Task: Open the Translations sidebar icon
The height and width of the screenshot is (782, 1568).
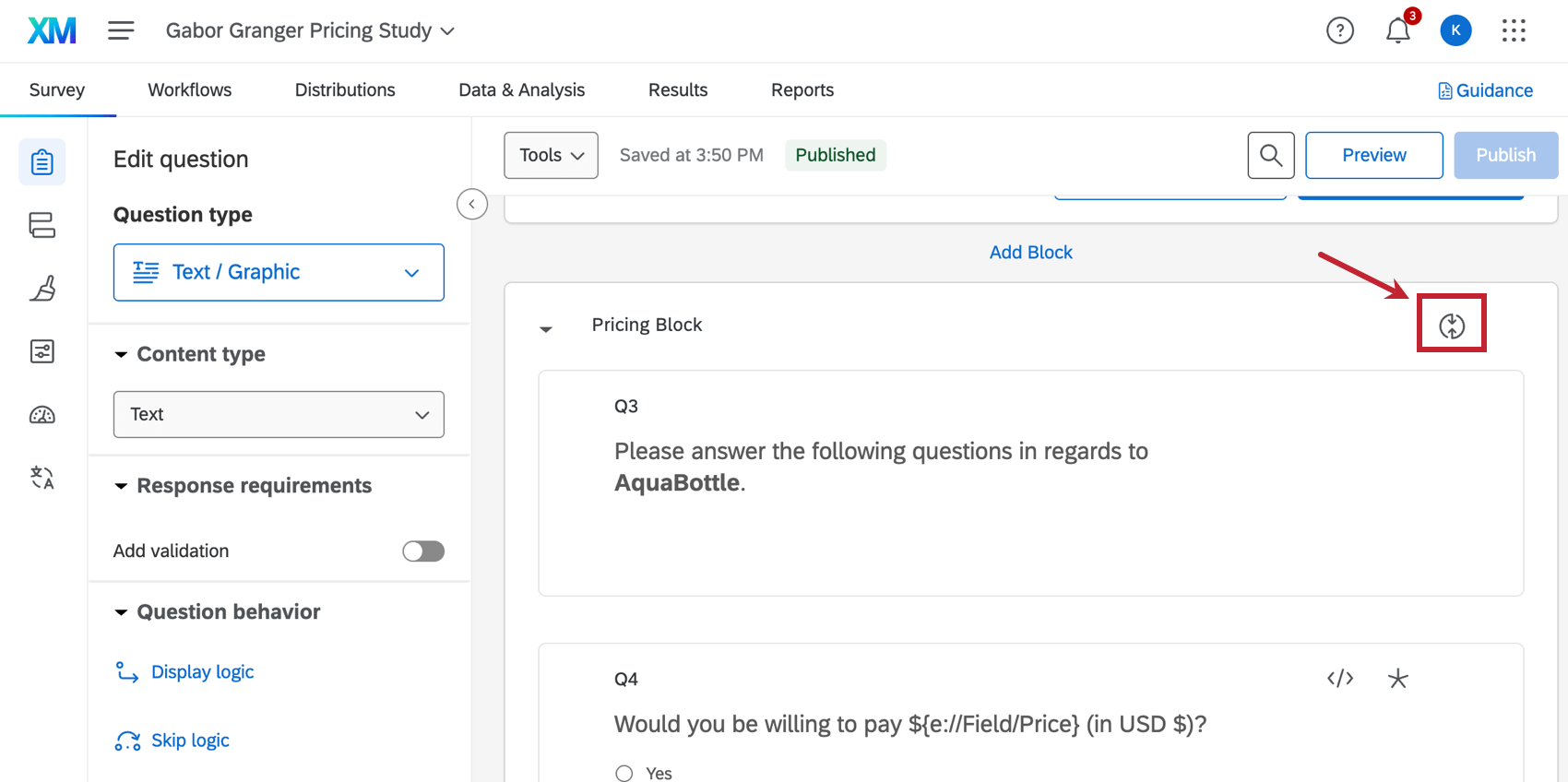Action: pyautogui.click(x=42, y=478)
